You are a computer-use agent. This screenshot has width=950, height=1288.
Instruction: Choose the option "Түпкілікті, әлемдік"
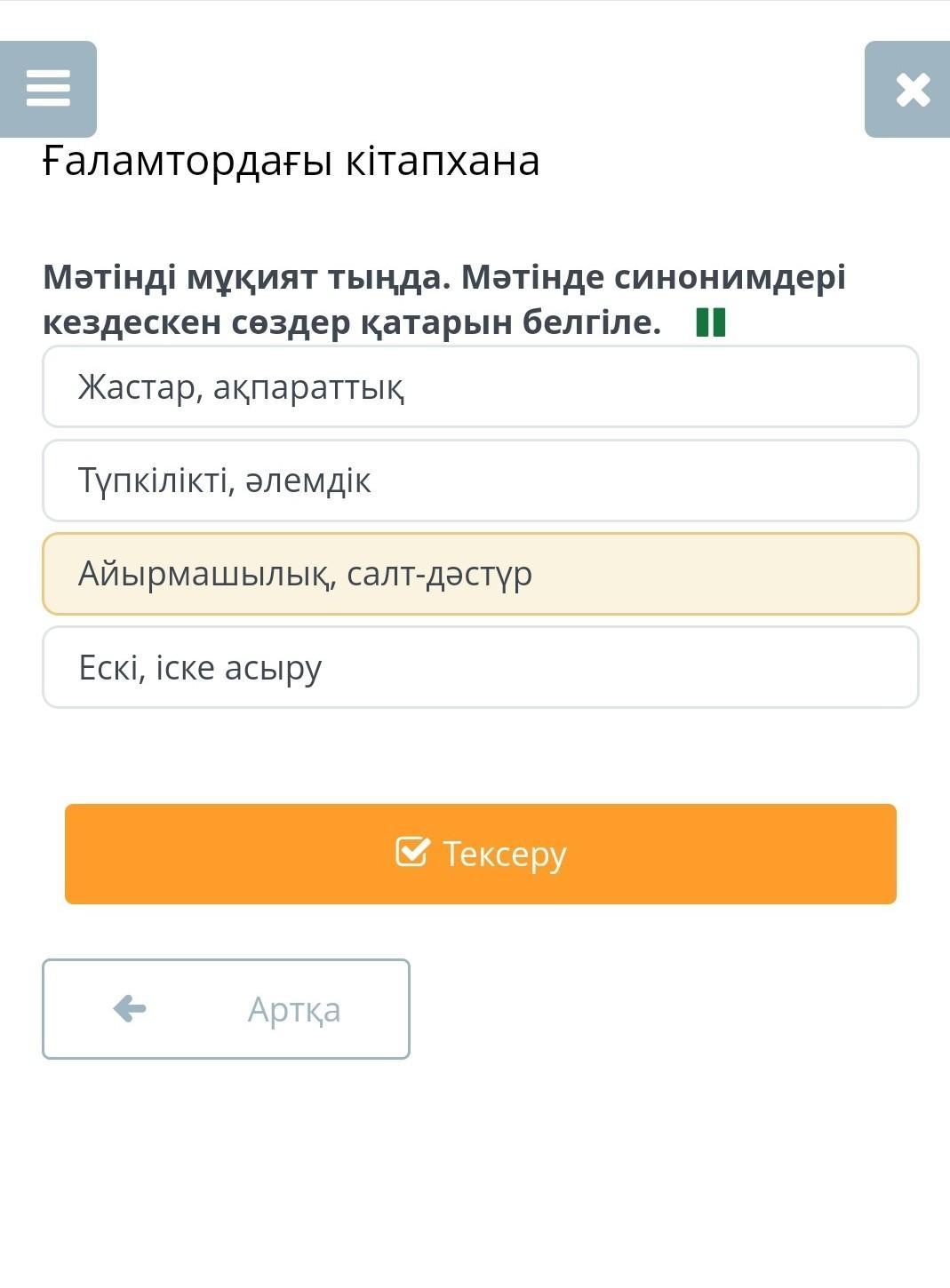click(480, 481)
